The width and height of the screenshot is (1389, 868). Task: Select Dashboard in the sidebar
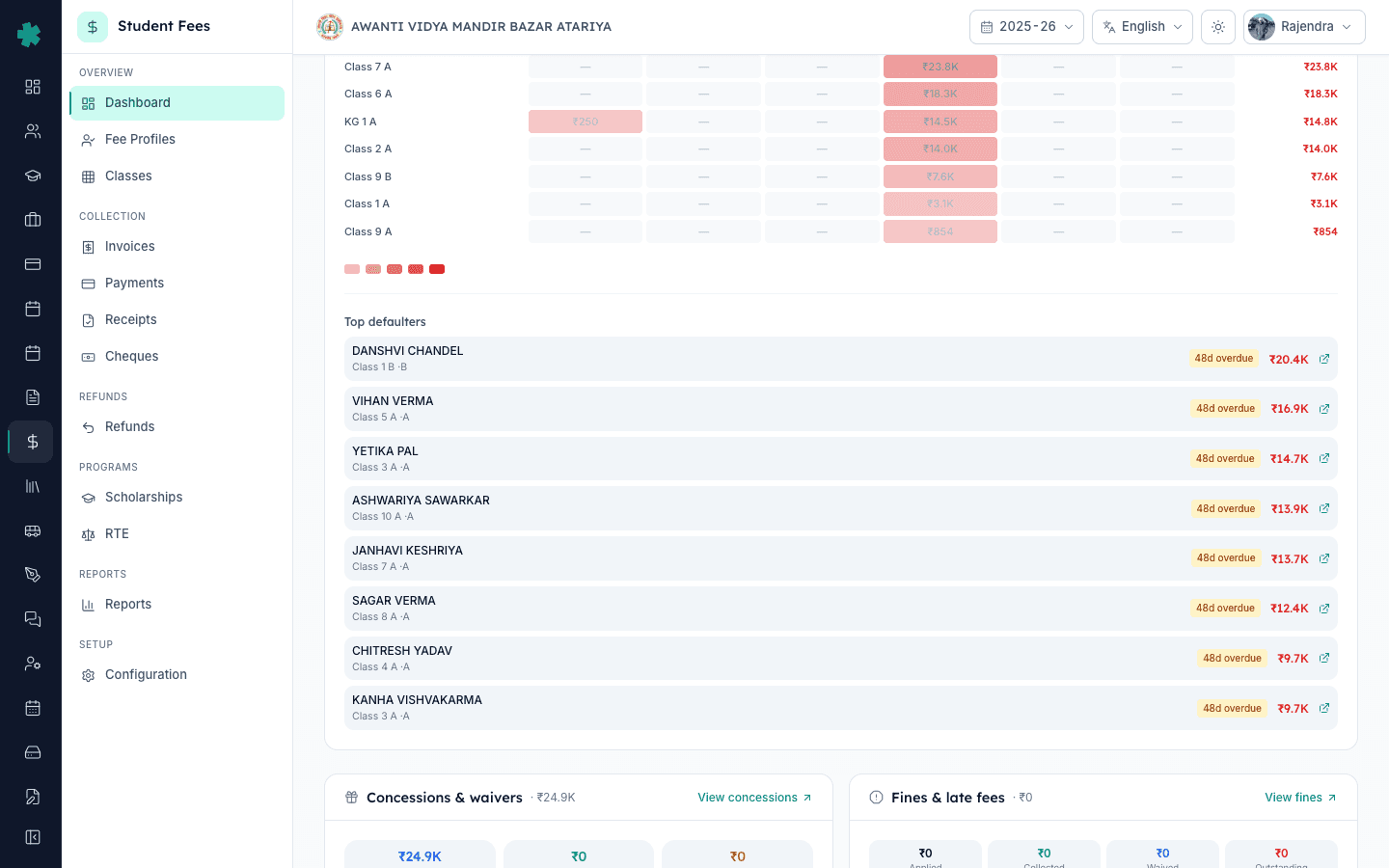point(177,103)
